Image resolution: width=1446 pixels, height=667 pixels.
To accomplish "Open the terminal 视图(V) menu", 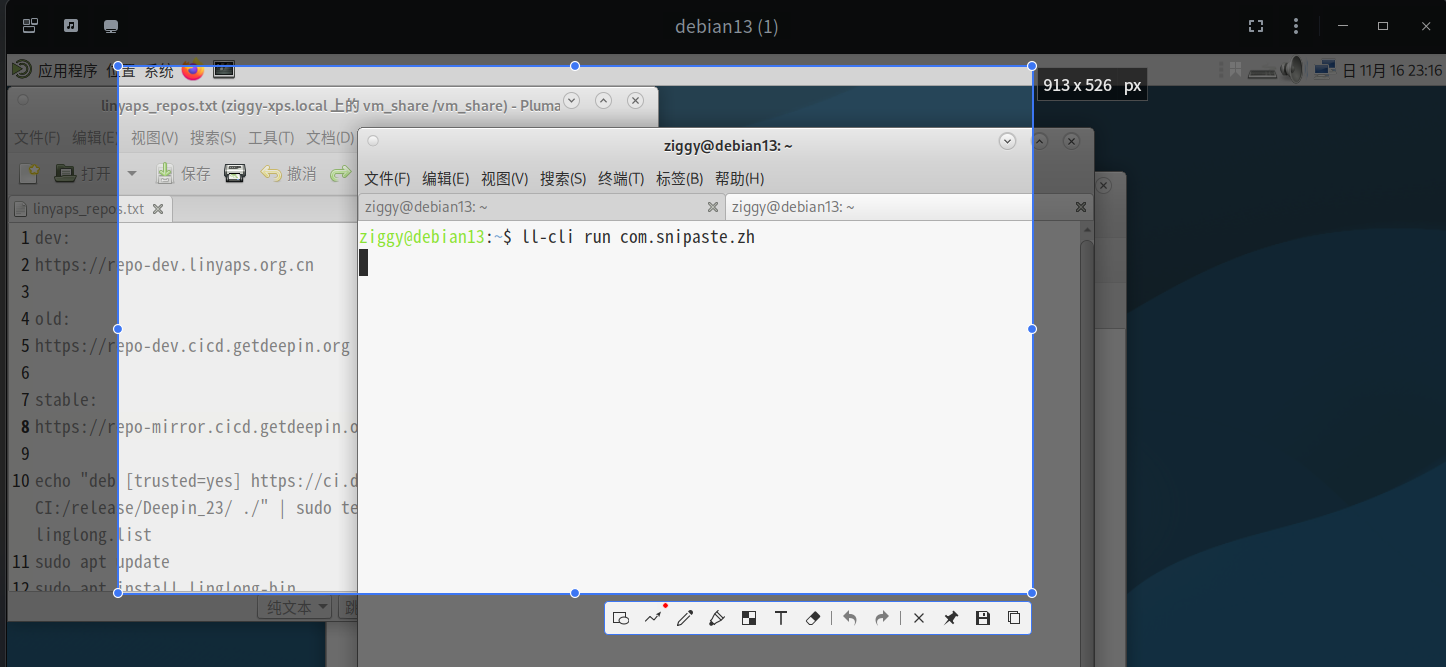I will (x=505, y=178).
